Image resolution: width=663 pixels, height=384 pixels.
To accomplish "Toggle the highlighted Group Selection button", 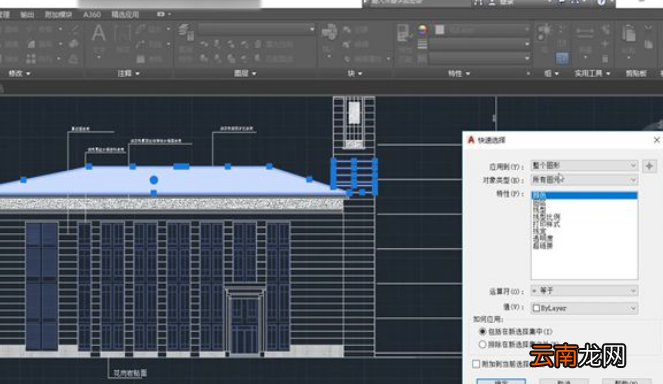I will click(x=562, y=58).
